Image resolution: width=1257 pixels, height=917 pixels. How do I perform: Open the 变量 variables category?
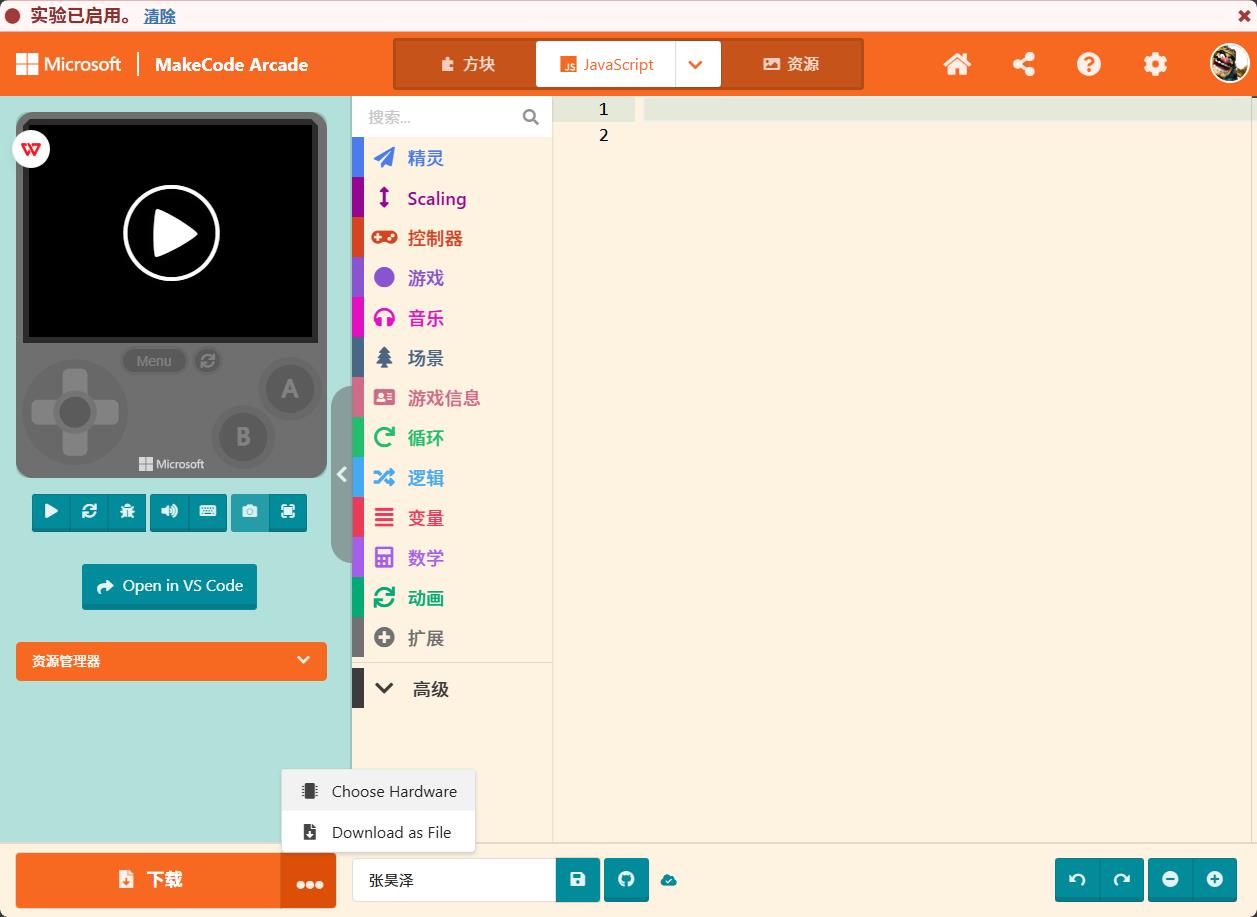click(x=452, y=518)
